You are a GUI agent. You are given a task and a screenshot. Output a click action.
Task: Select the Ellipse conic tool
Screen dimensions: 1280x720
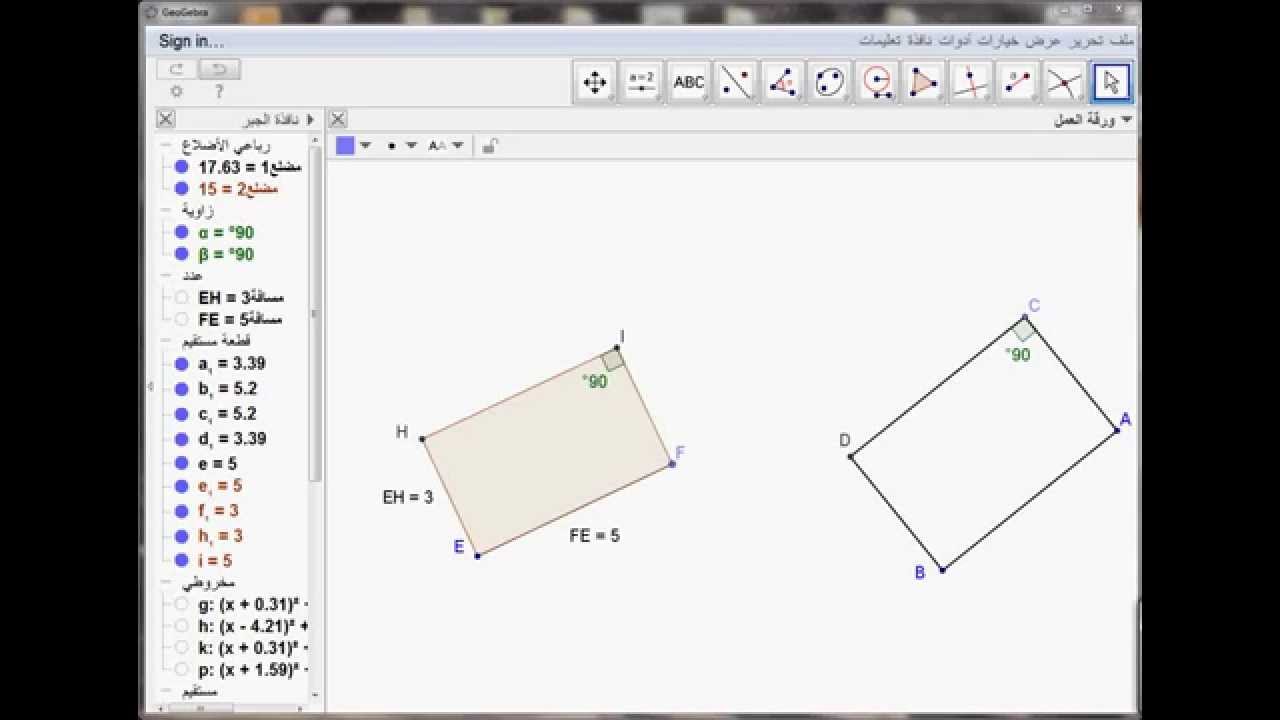click(829, 83)
